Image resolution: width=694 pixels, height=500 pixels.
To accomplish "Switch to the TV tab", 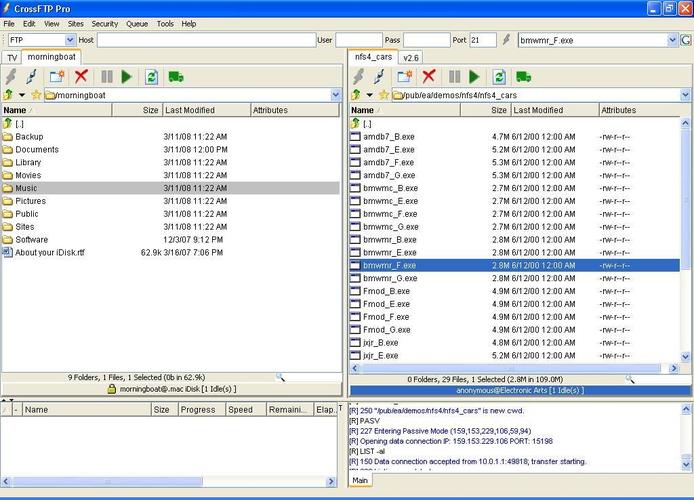I will [x=12, y=58].
